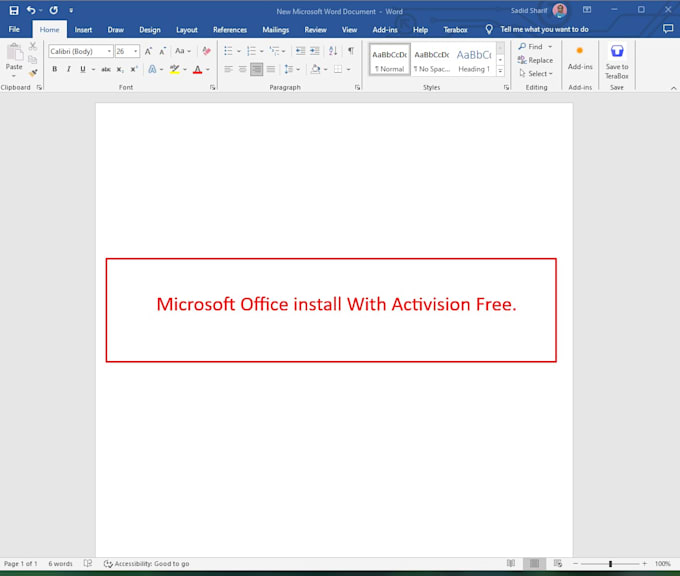Switch to Web Layout view
The width and height of the screenshot is (680, 576).
(558, 563)
